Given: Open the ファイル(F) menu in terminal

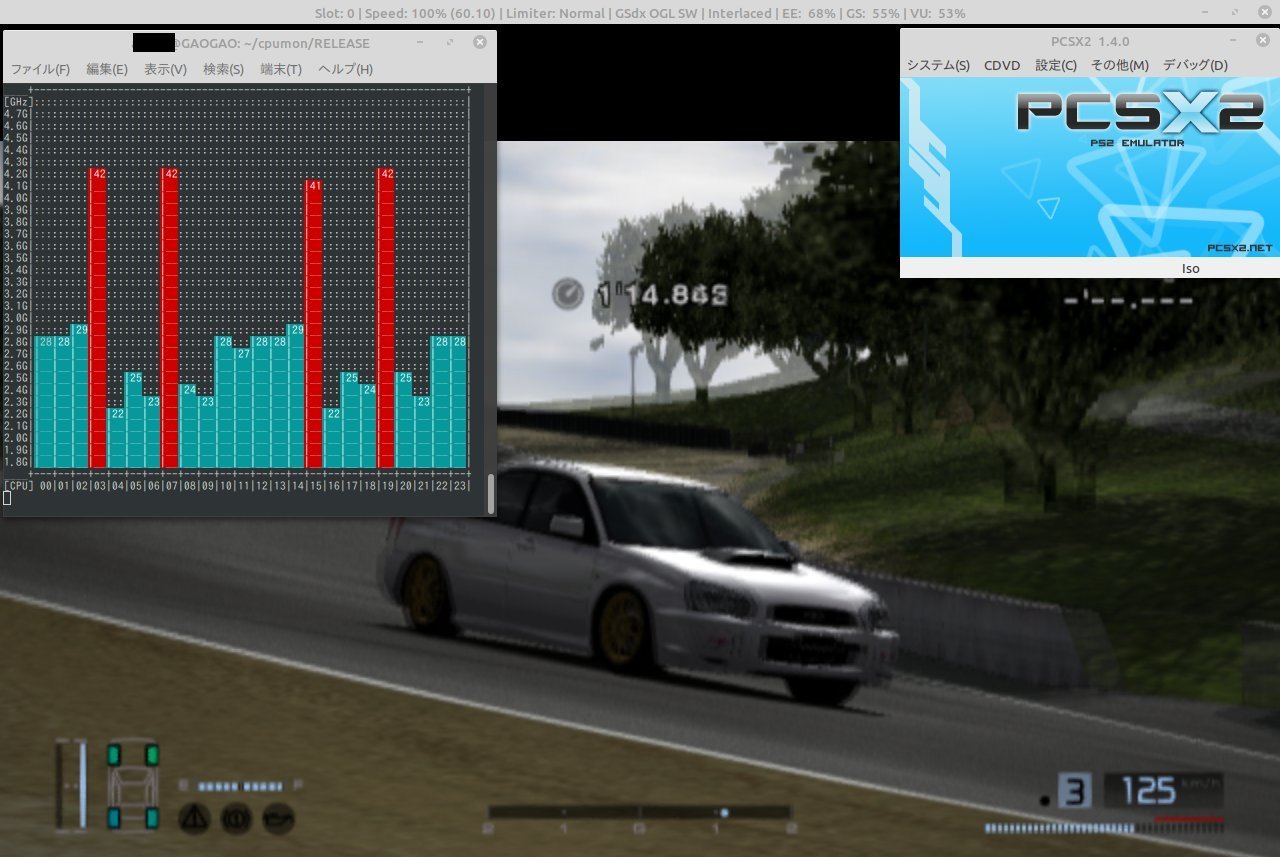Looking at the screenshot, I should click(x=40, y=69).
